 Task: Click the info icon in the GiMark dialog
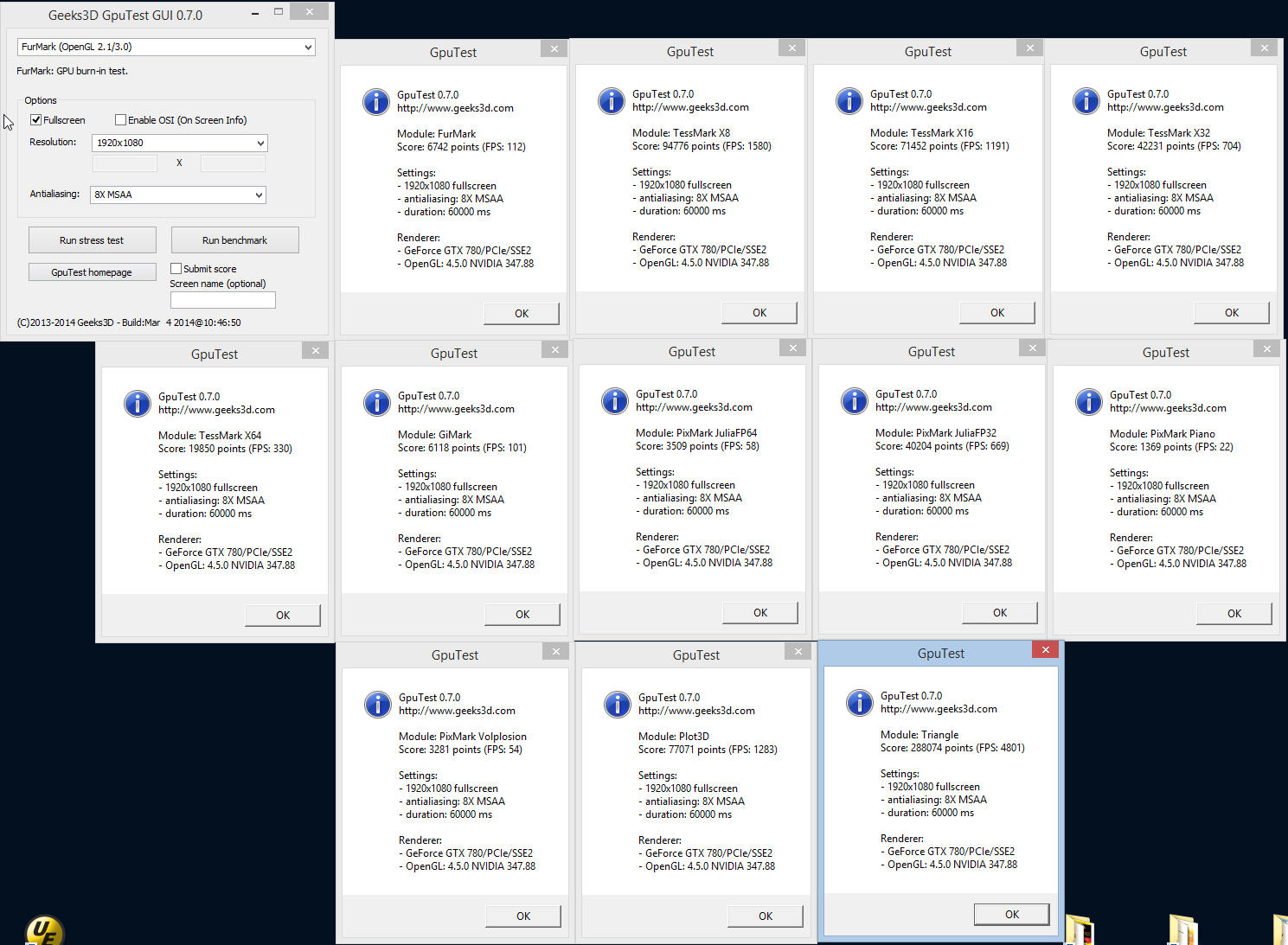[x=377, y=403]
